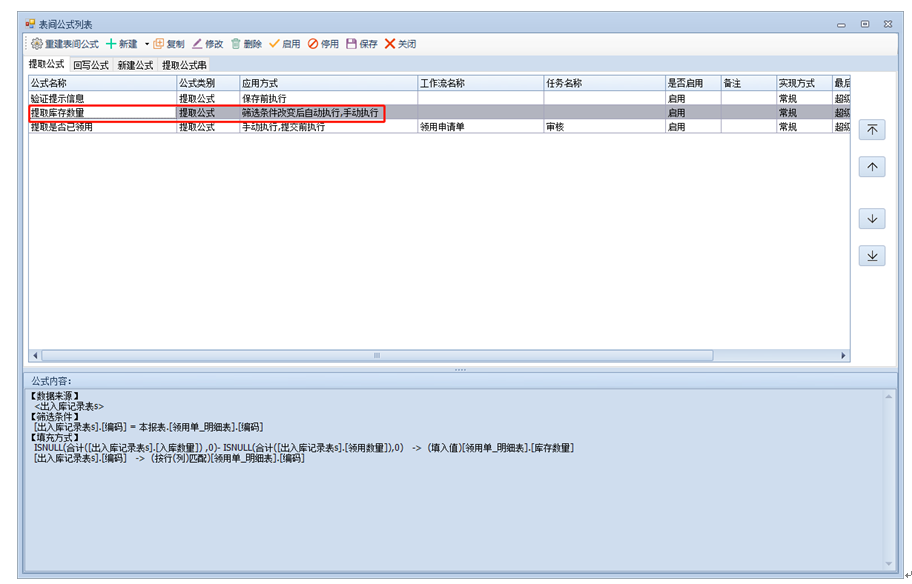The image size is (912, 584).
Task: Click the 删除 delete toolbar button
Action: pos(246,44)
